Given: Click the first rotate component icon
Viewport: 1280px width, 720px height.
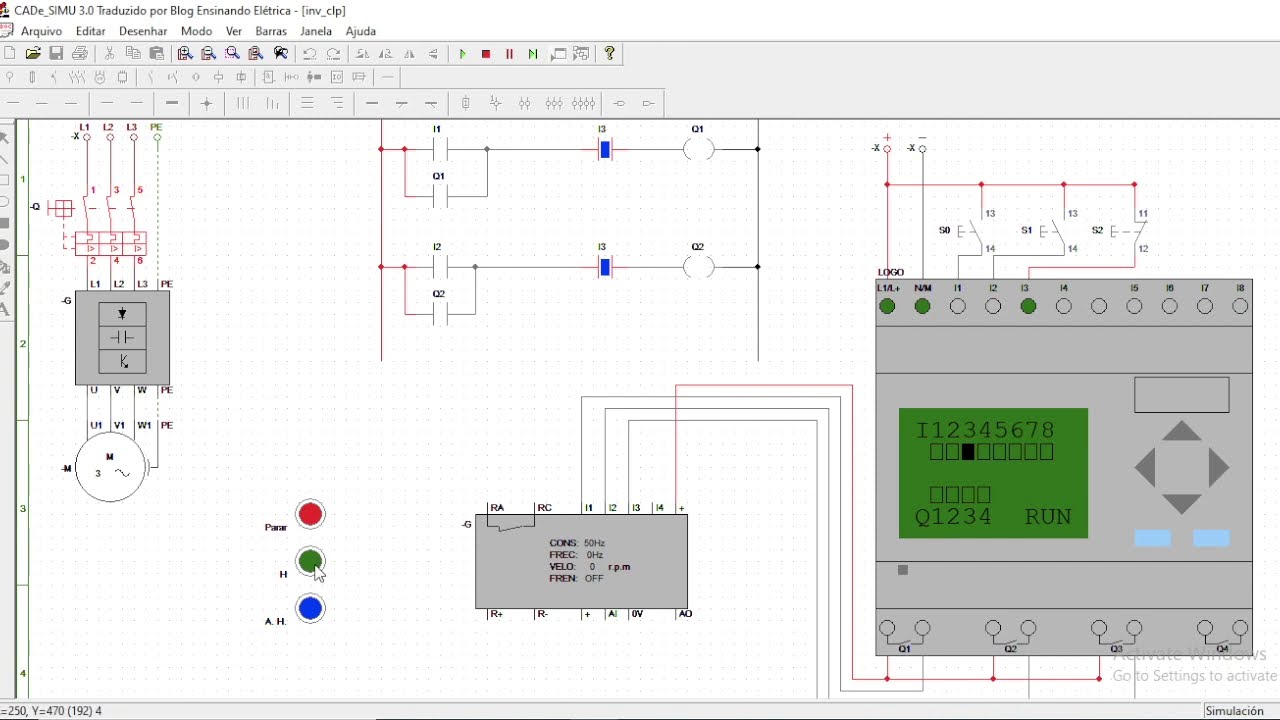Looking at the screenshot, I should click(x=362, y=54).
